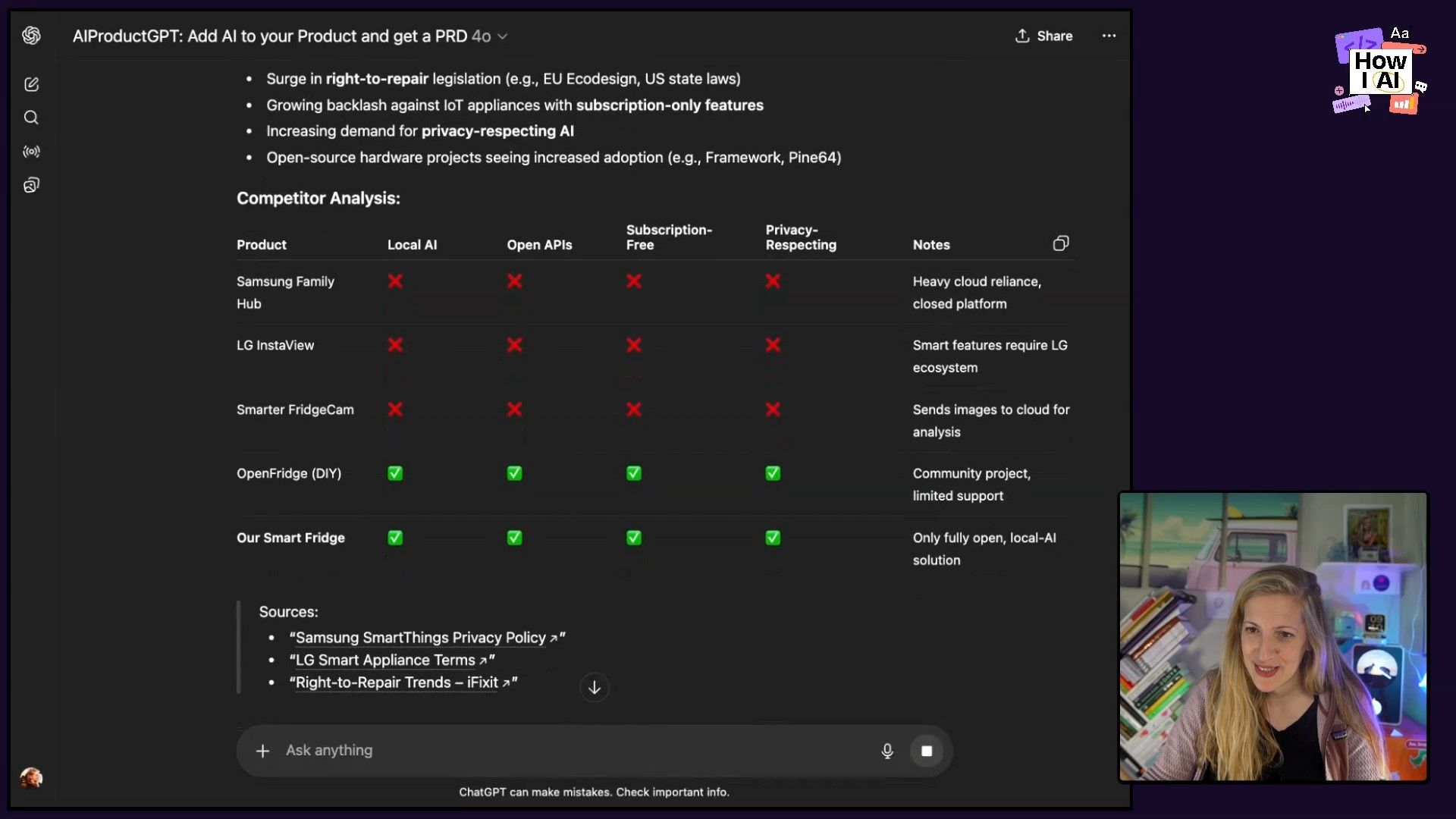1456x819 pixels.
Task: Click LG InstaView Local AI red cross
Action: (x=395, y=345)
